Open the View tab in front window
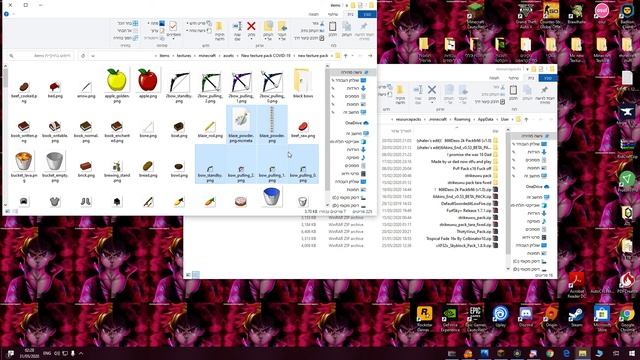 [314, 15]
